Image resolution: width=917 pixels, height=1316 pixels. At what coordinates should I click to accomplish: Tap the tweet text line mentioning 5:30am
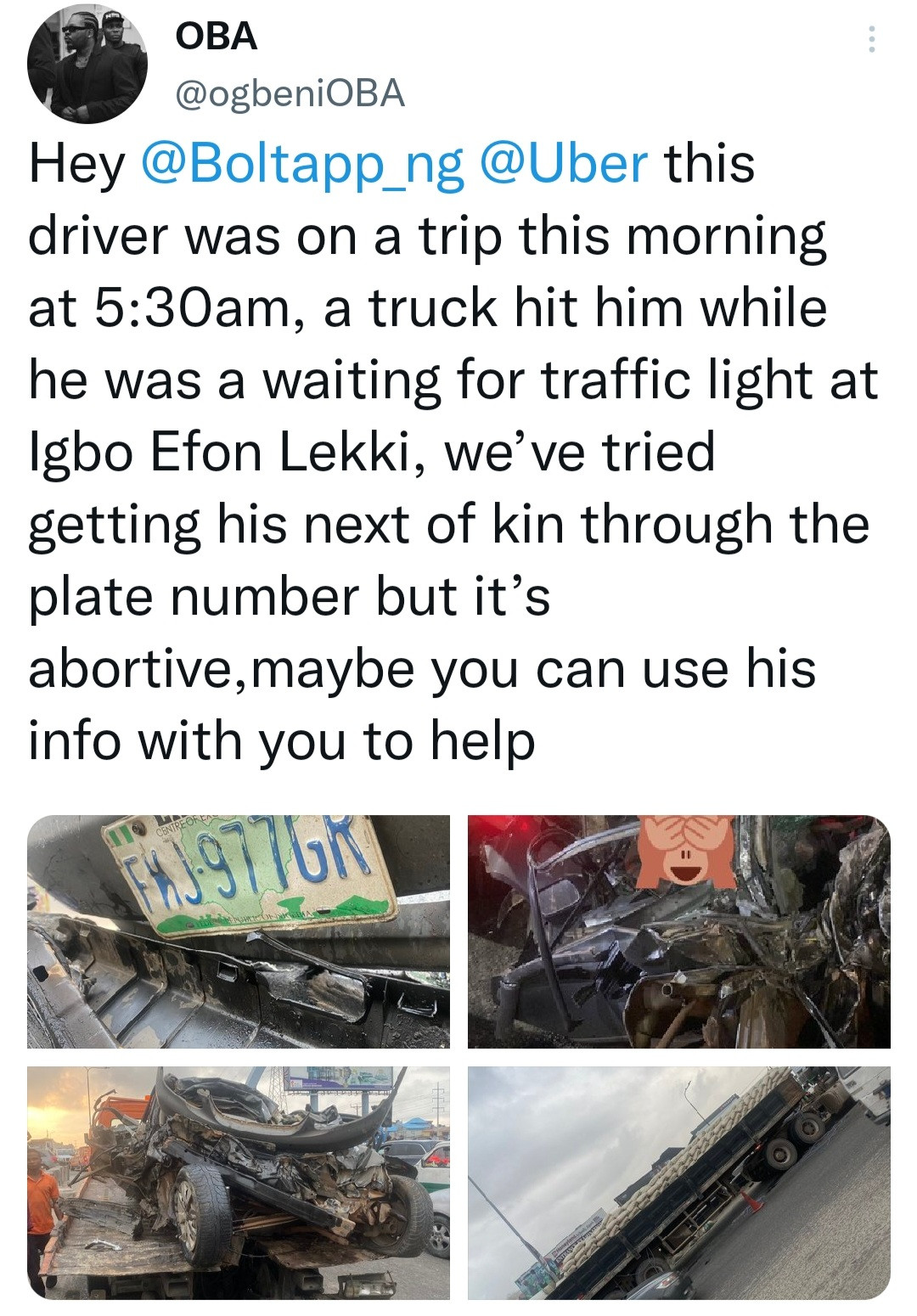coord(428,307)
